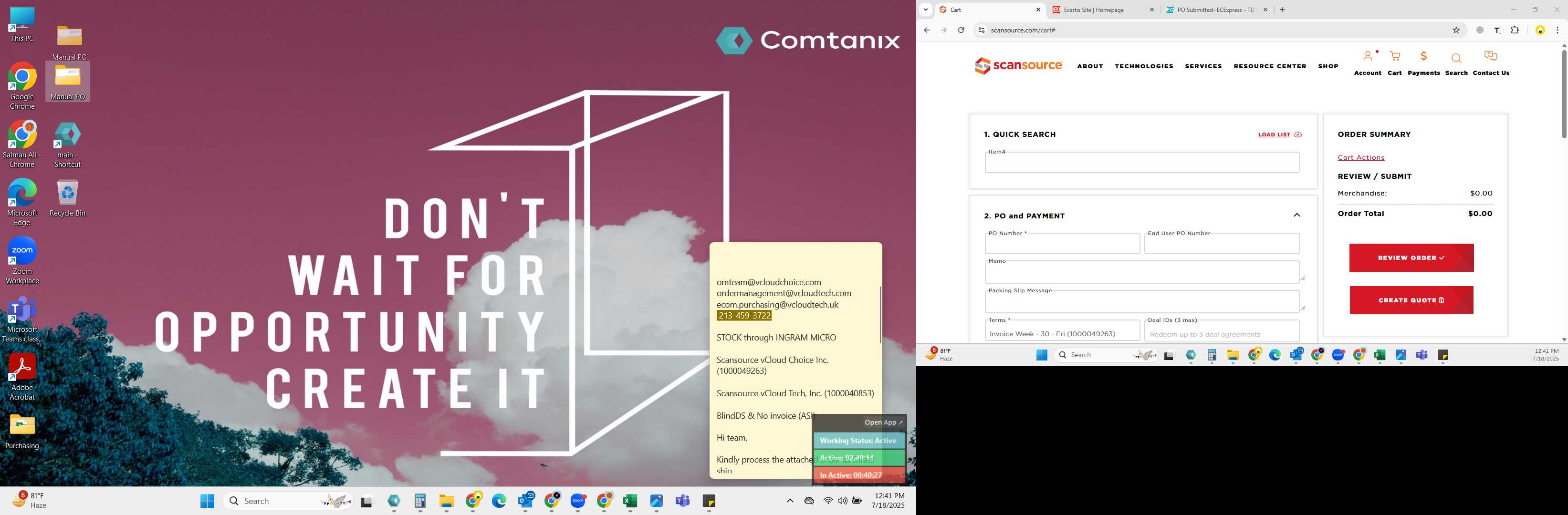This screenshot has width=1568, height=515.
Task: Select the Salman Ali - Chrome shortcut
Action: coord(22,144)
